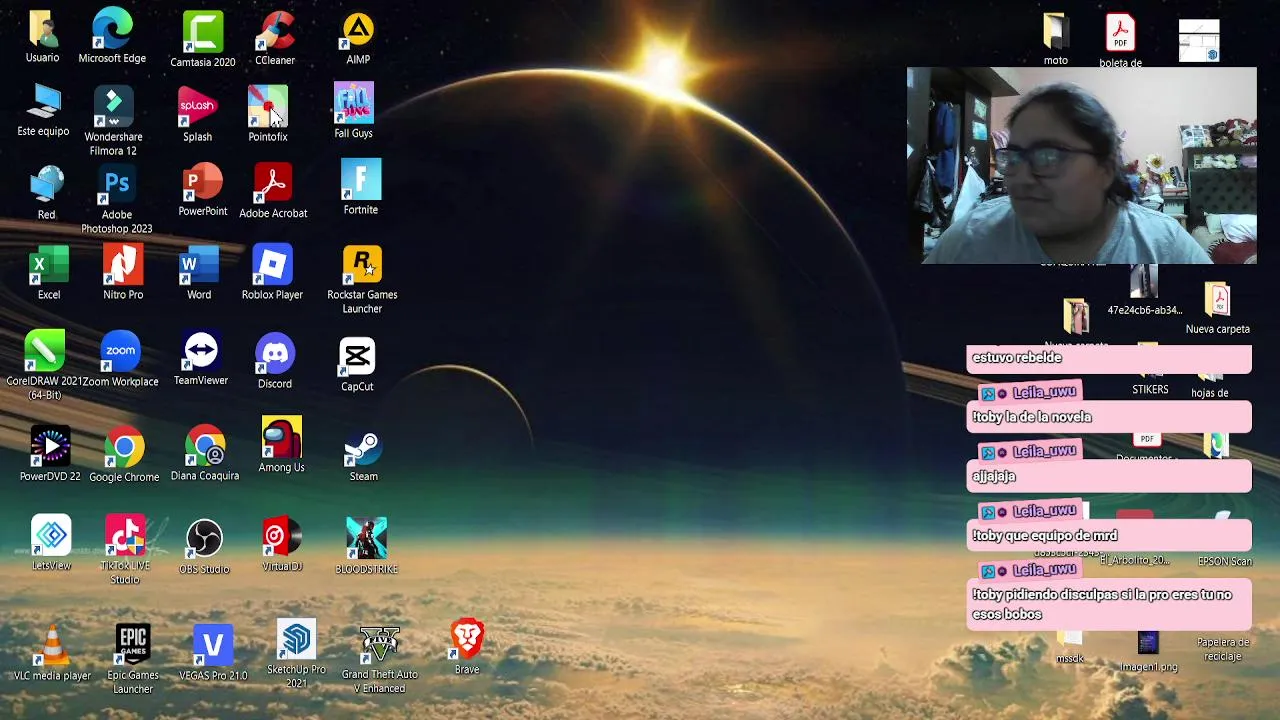Open the Excel shortcut

click(x=49, y=267)
